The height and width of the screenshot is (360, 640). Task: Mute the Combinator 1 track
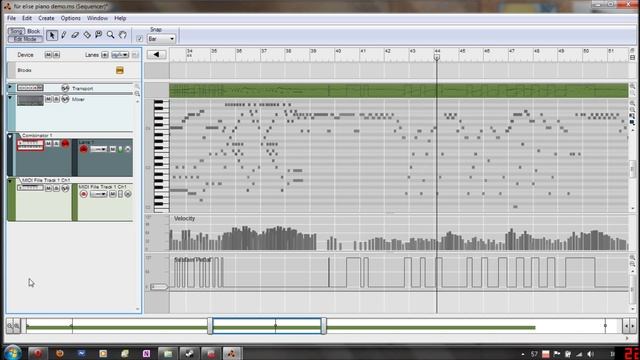tap(48, 144)
